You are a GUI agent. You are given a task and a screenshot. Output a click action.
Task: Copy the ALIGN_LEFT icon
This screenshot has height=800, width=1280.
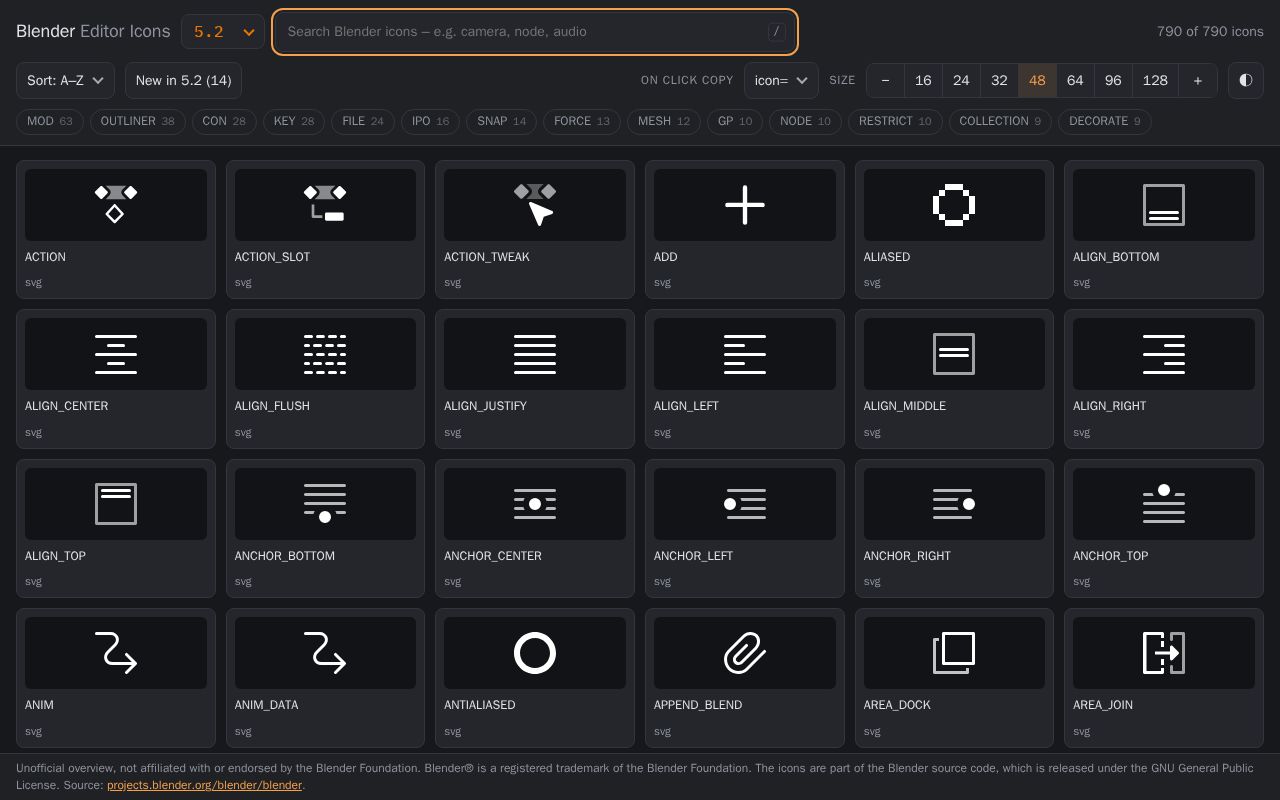[x=745, y=379]
